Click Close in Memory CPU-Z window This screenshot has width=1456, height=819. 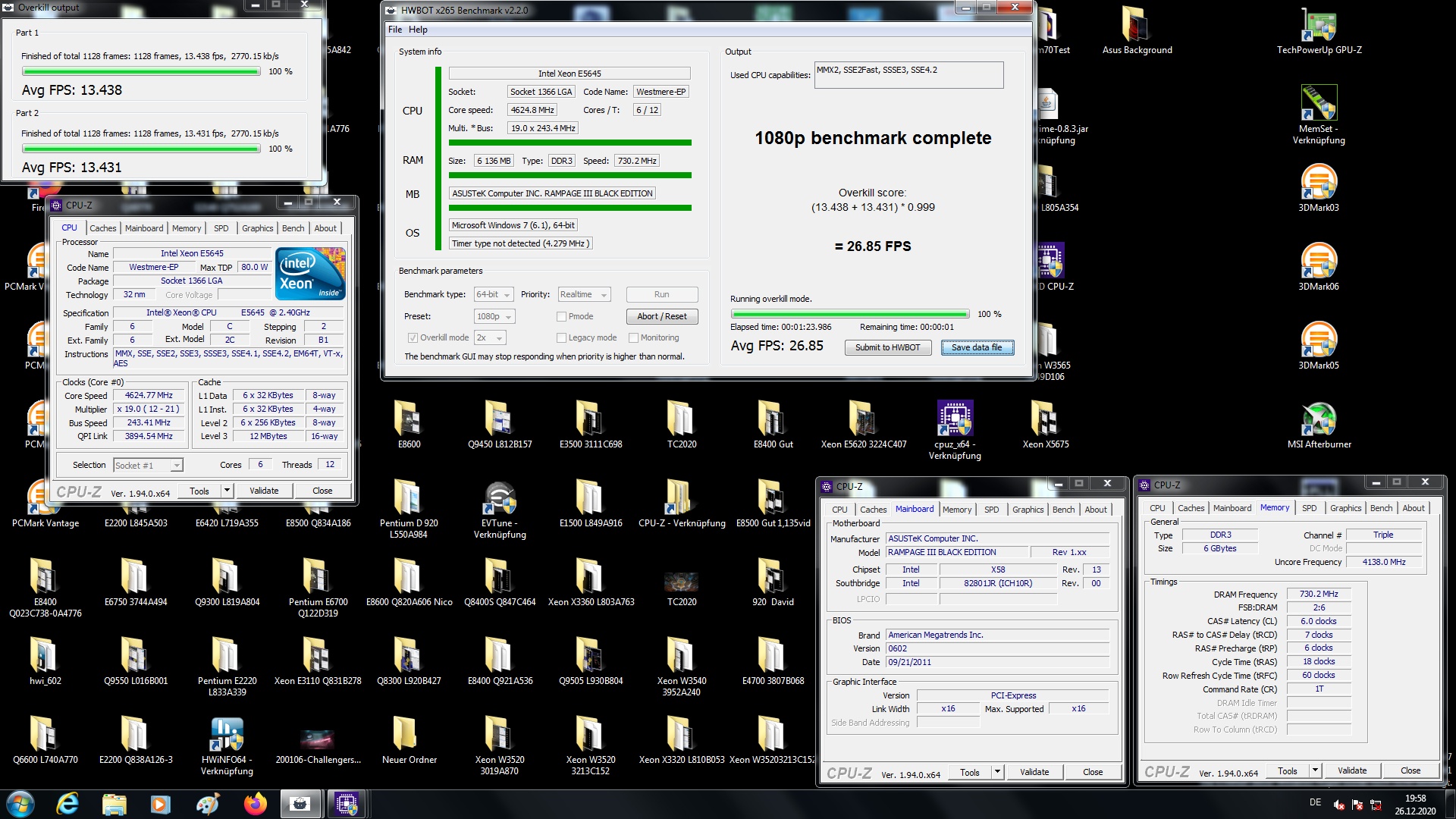[1410, 771]
